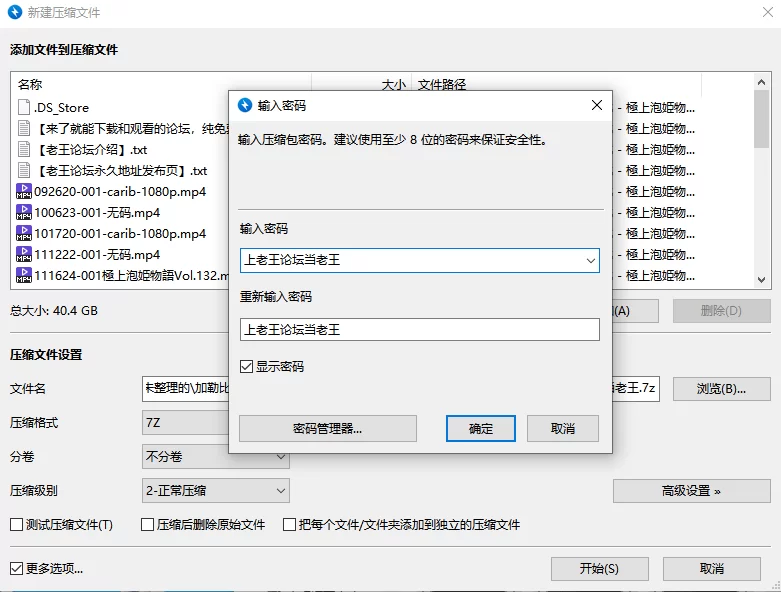
Task: Click 确定 to confirm the password
Action: click(x=481, y=428)
